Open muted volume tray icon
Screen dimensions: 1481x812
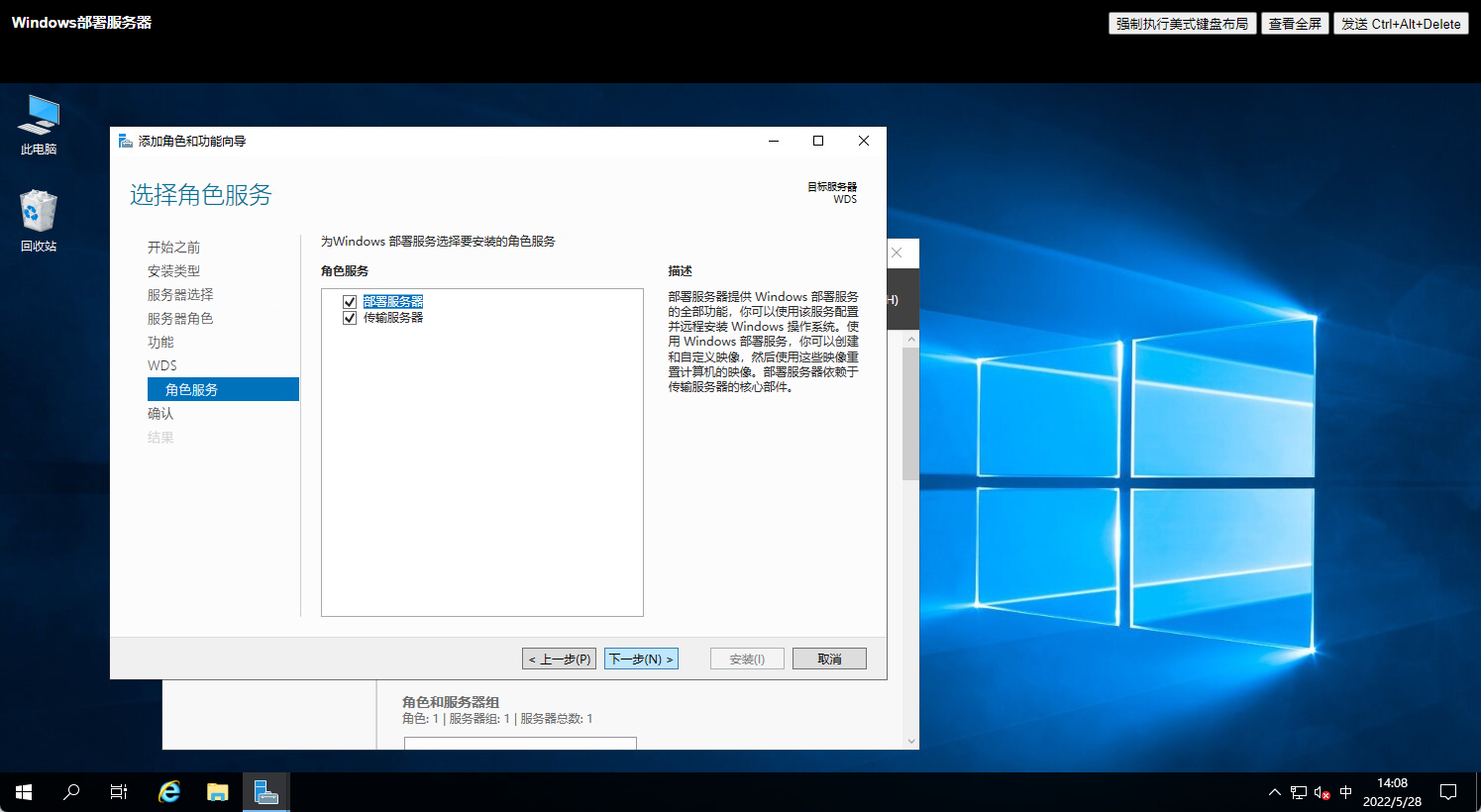[x=1322, y=792]
